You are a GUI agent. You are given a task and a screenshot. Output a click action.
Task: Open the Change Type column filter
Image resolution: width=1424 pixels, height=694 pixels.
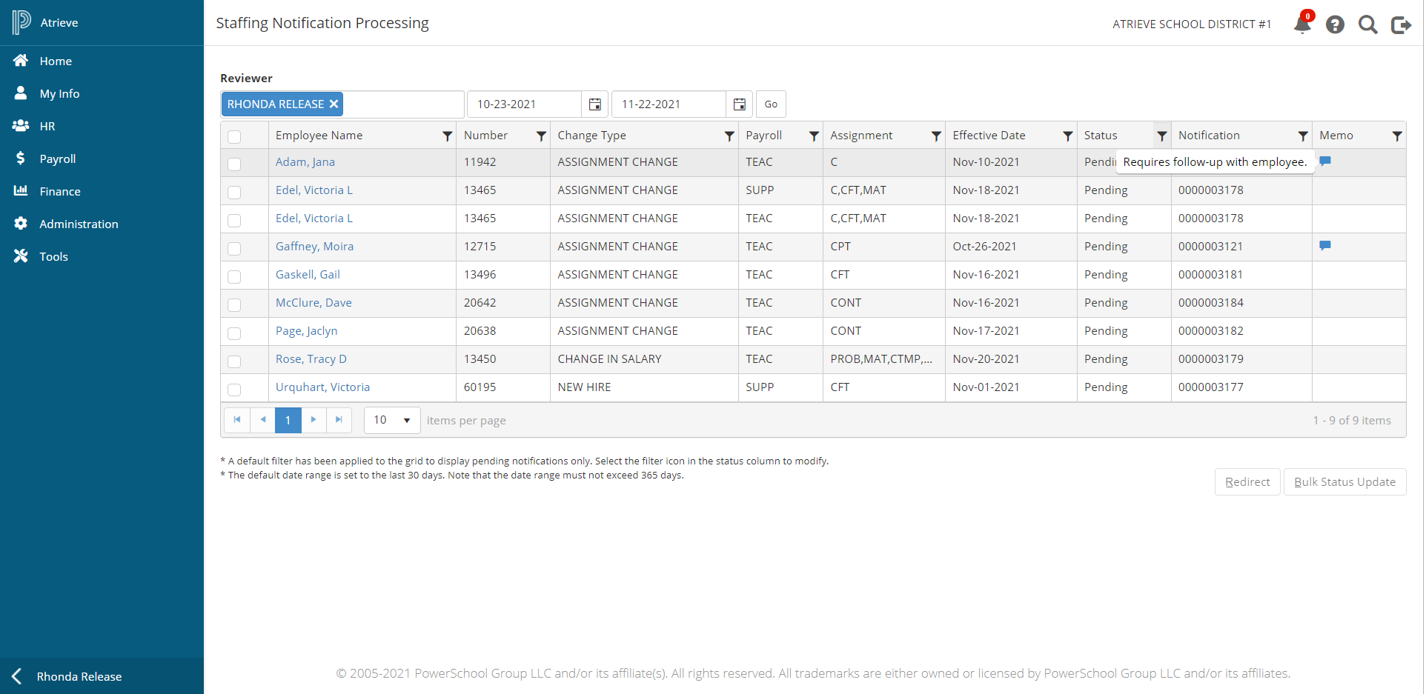coord(729,136)
